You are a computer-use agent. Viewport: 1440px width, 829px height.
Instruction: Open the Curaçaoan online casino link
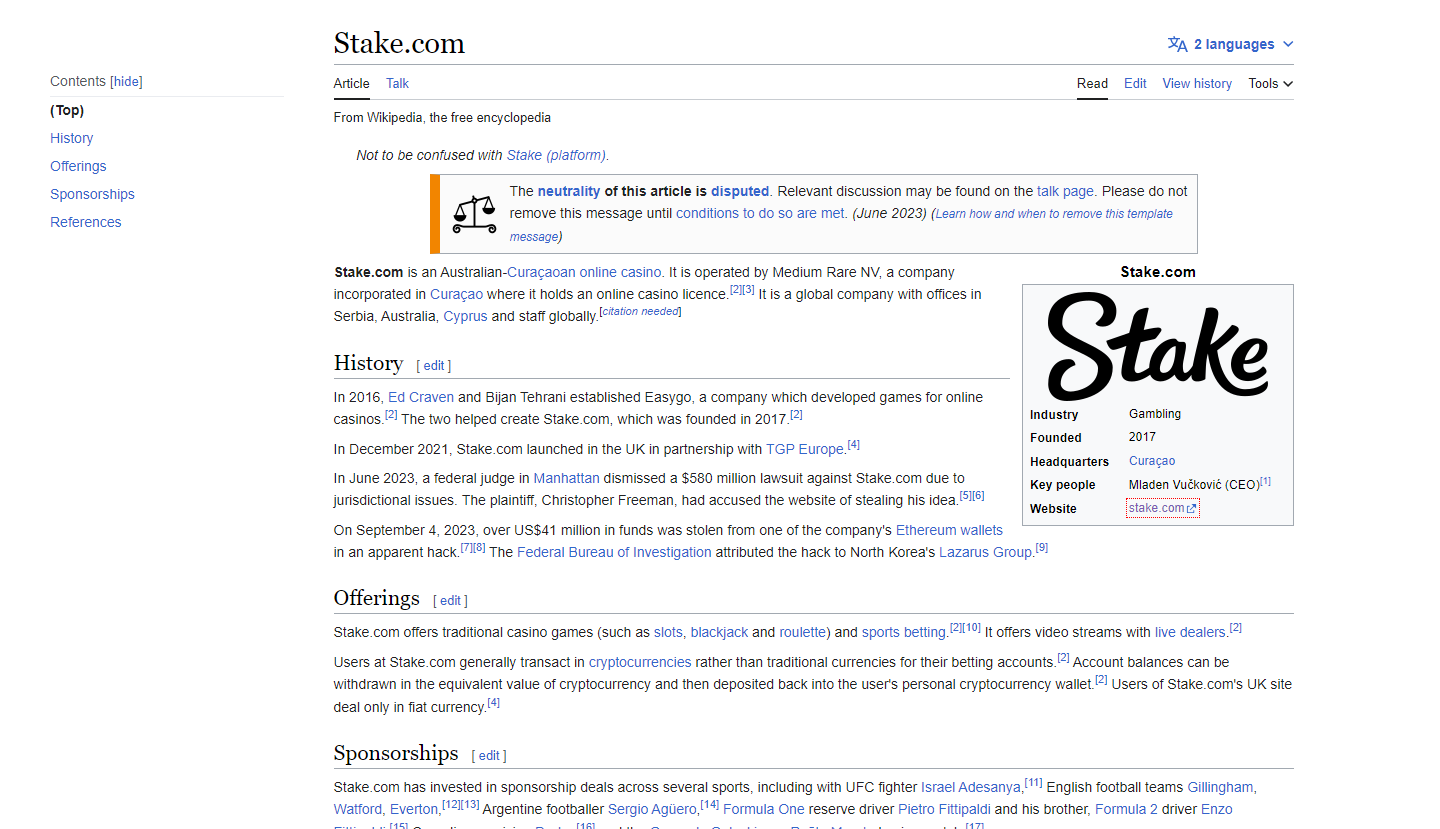click(x=584, y=272)
